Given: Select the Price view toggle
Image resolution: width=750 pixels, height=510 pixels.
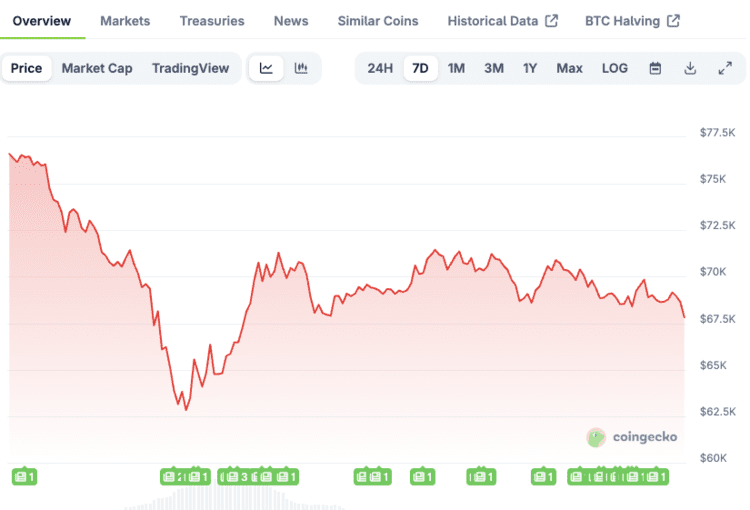Looking at the screenshot, I should 27,68.
